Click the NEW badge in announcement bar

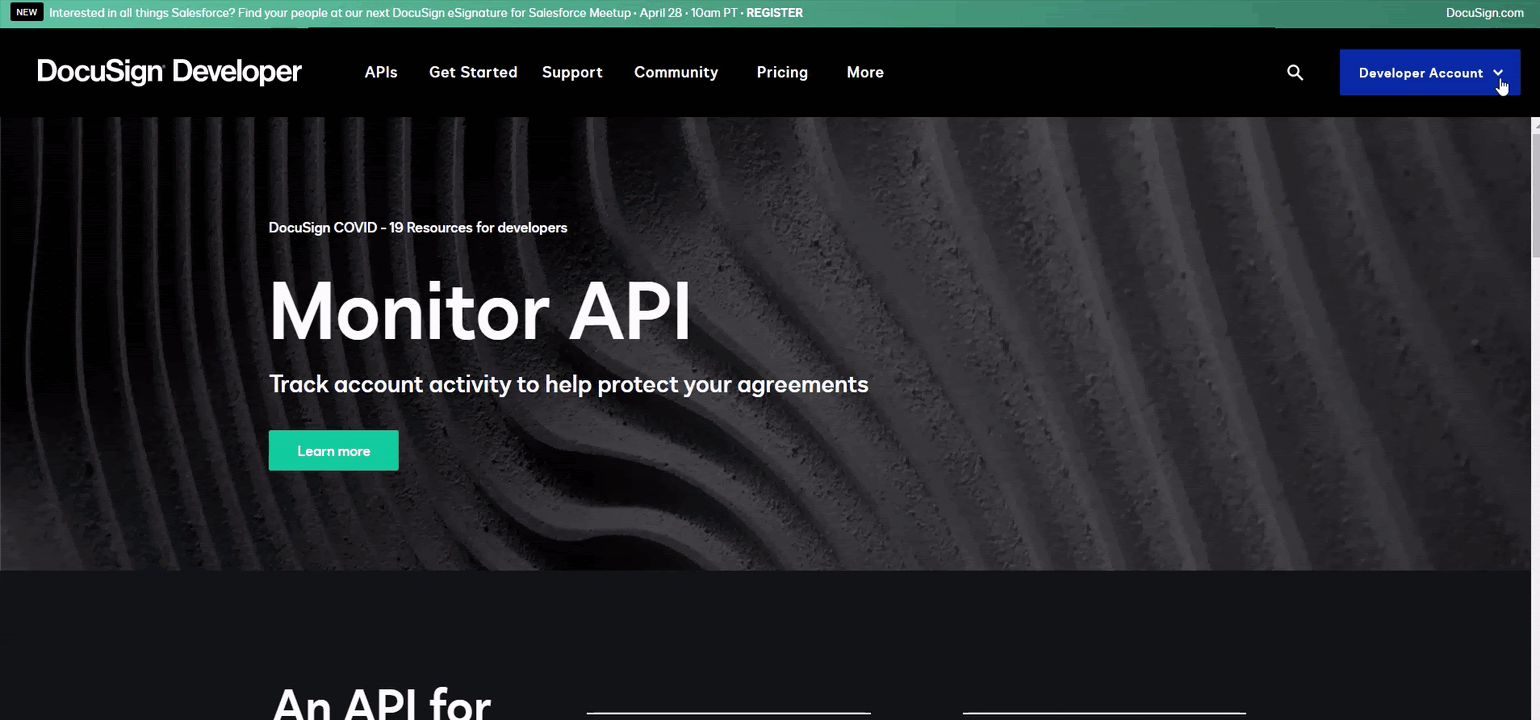(27, 13)
